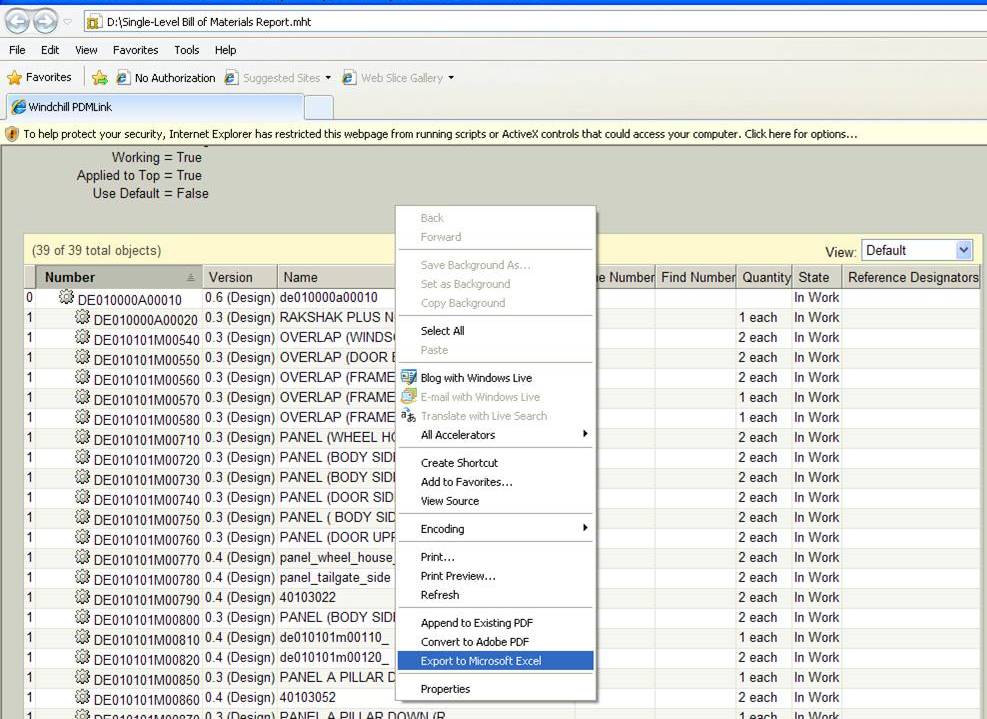This screenshot has width=987, height=719.
Task: Click part number DE010101M00850
Action: tap(146, 680)
